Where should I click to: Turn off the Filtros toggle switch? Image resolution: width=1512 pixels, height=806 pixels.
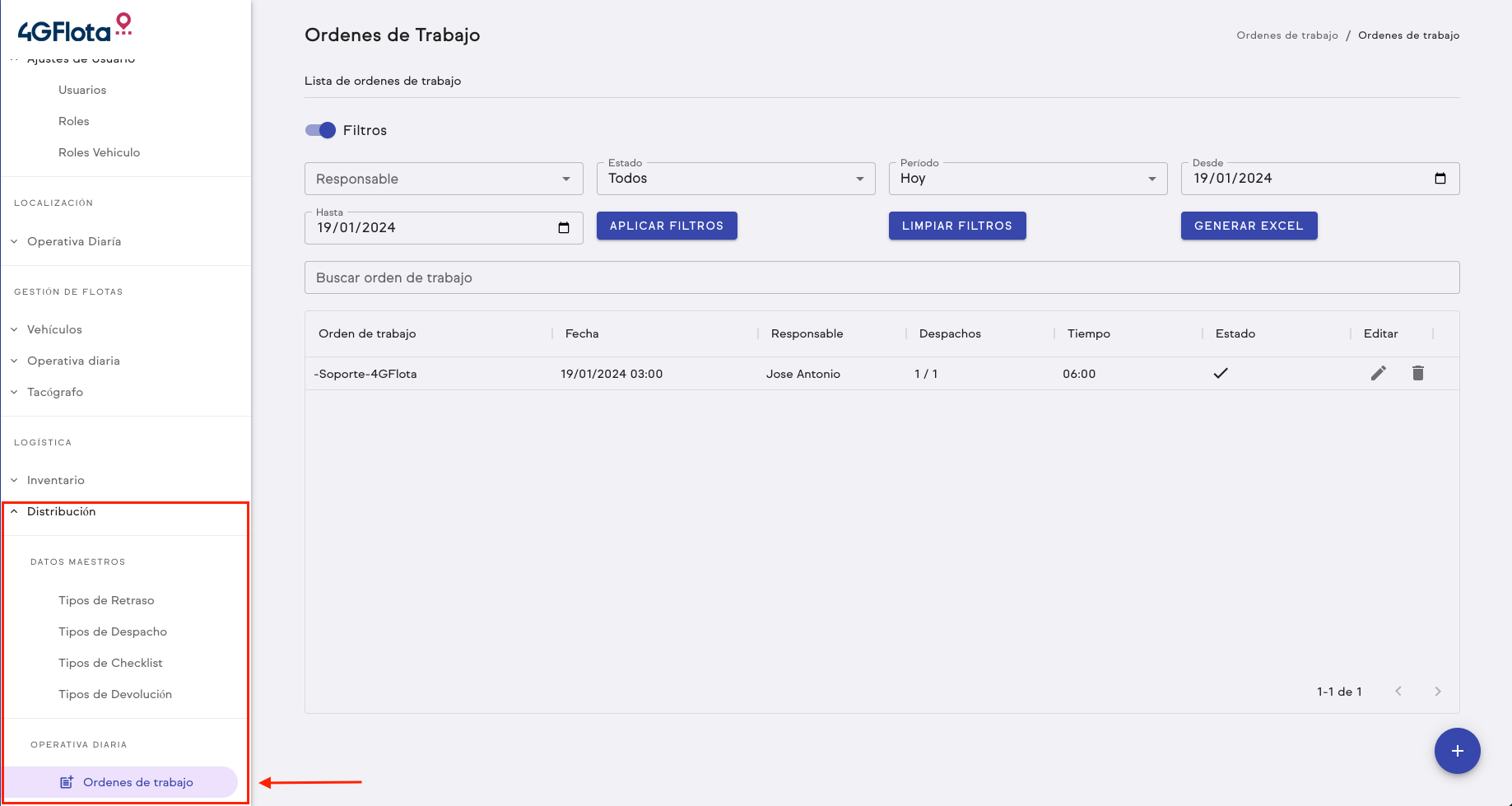pyautogui.click(x=320, y=130)
